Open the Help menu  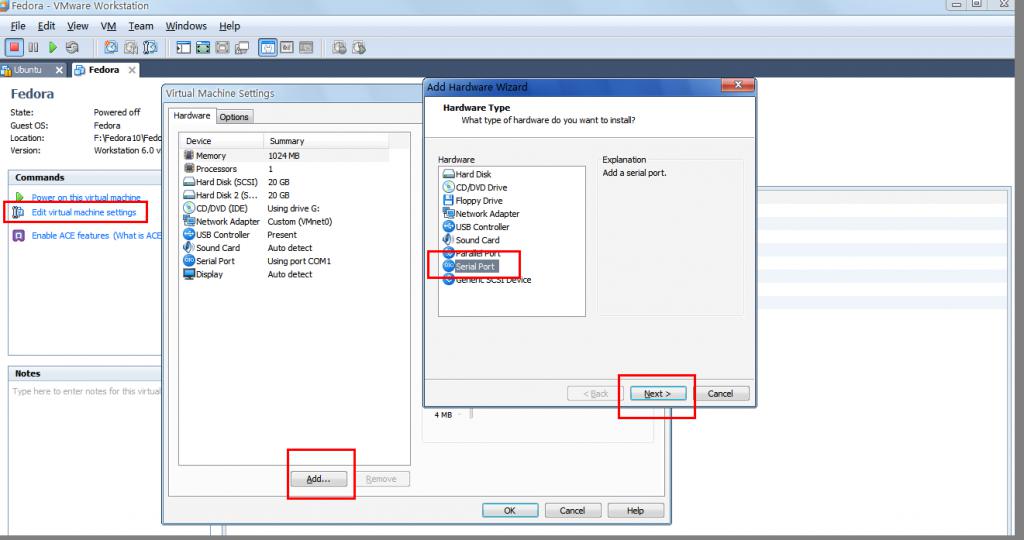(229, 26)
